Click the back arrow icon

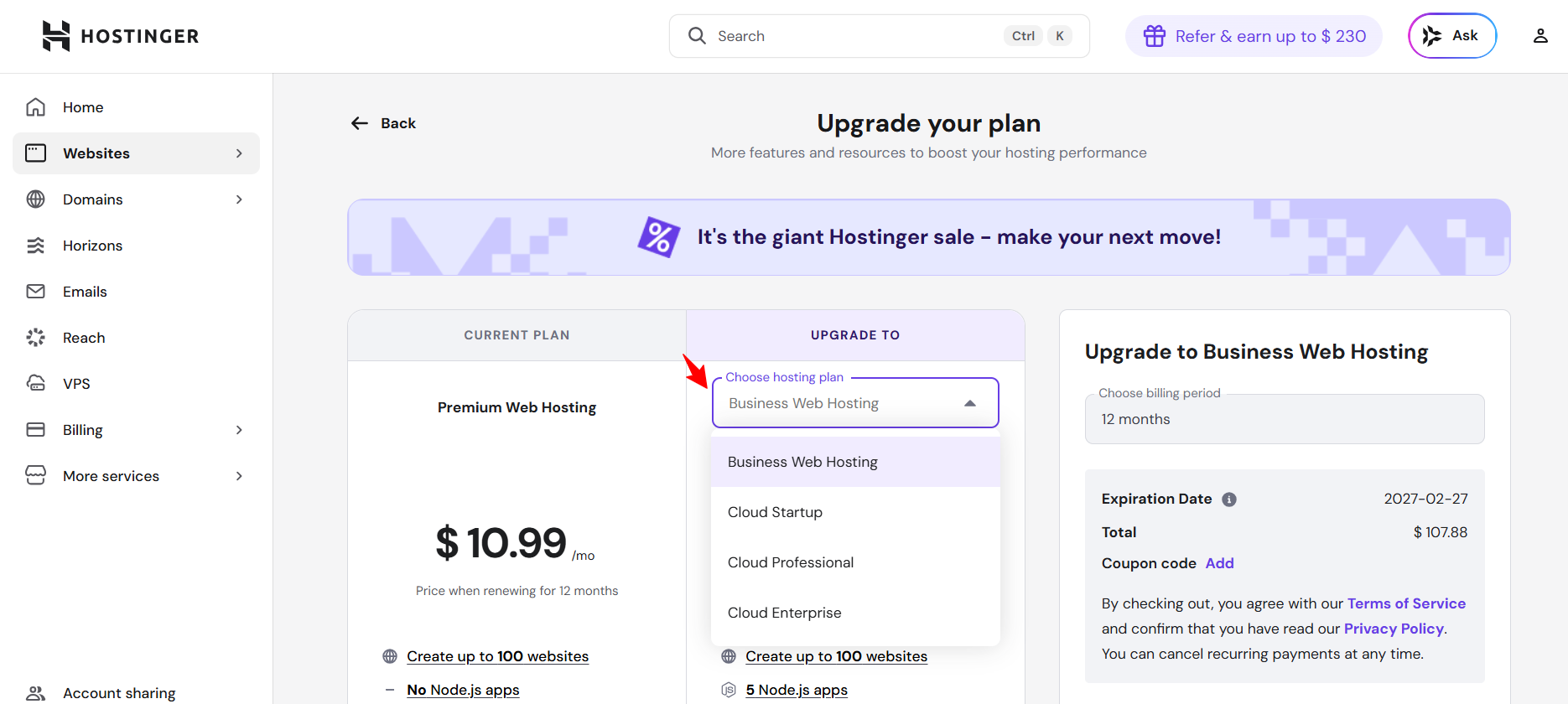[x=360, y=123]
